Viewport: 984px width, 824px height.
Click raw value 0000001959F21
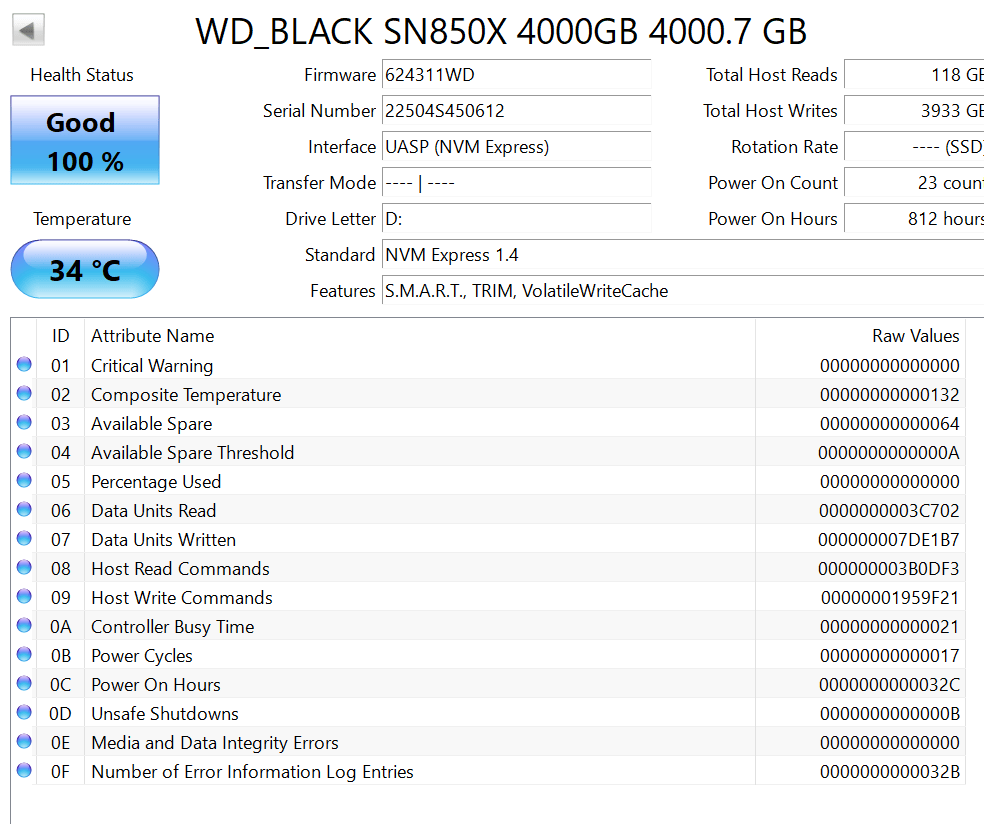click(x=890, y=597)
